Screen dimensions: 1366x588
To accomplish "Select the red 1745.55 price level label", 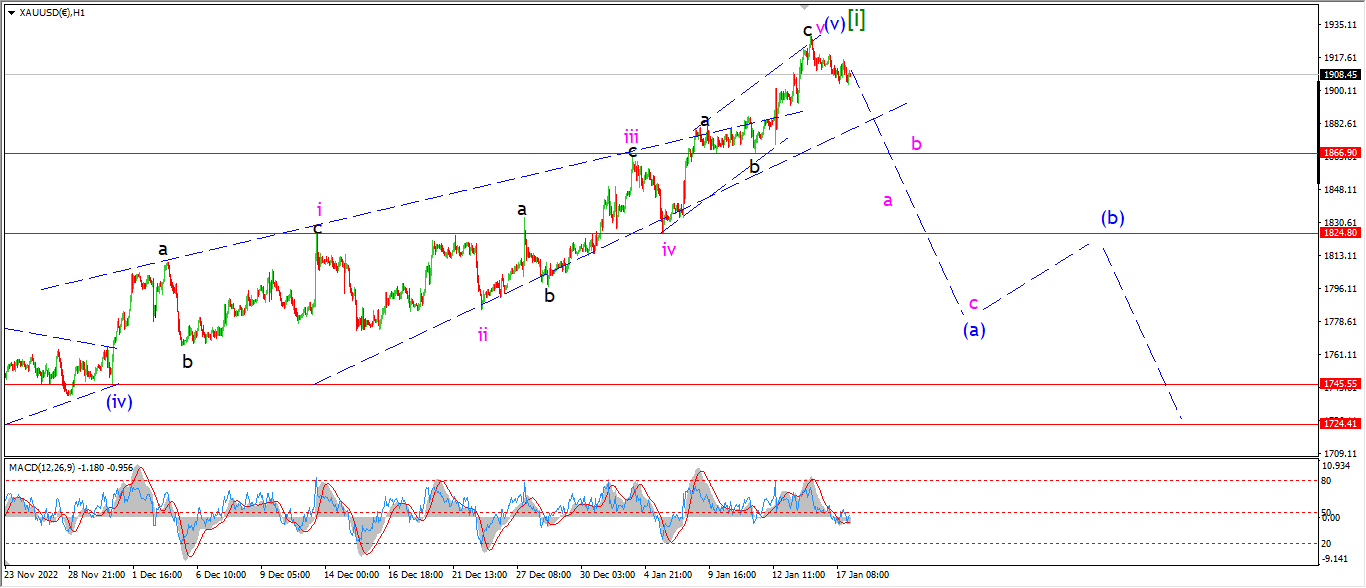I will [1340, 383].
